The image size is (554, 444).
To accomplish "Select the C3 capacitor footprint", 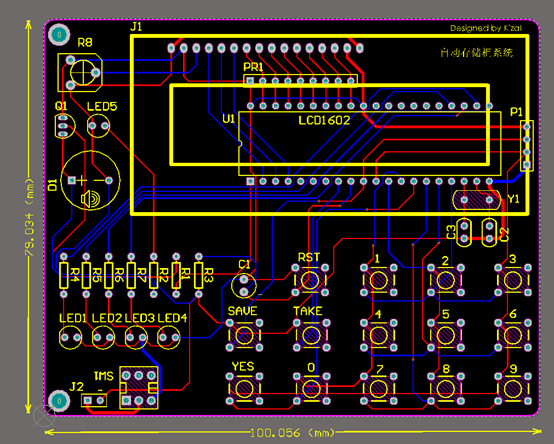I will (464, 232).
